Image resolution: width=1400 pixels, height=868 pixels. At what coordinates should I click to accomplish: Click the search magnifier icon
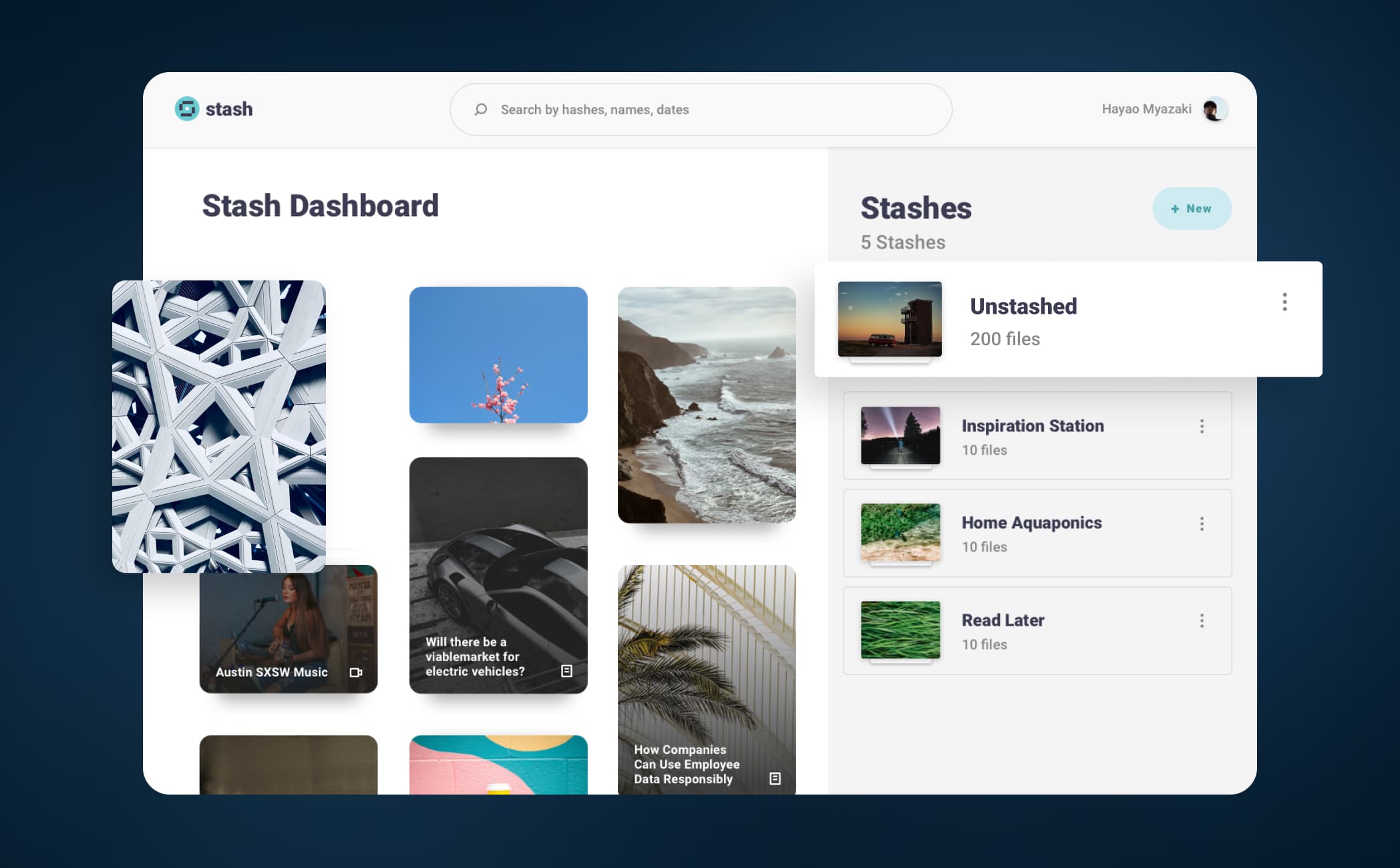[480, 110]
